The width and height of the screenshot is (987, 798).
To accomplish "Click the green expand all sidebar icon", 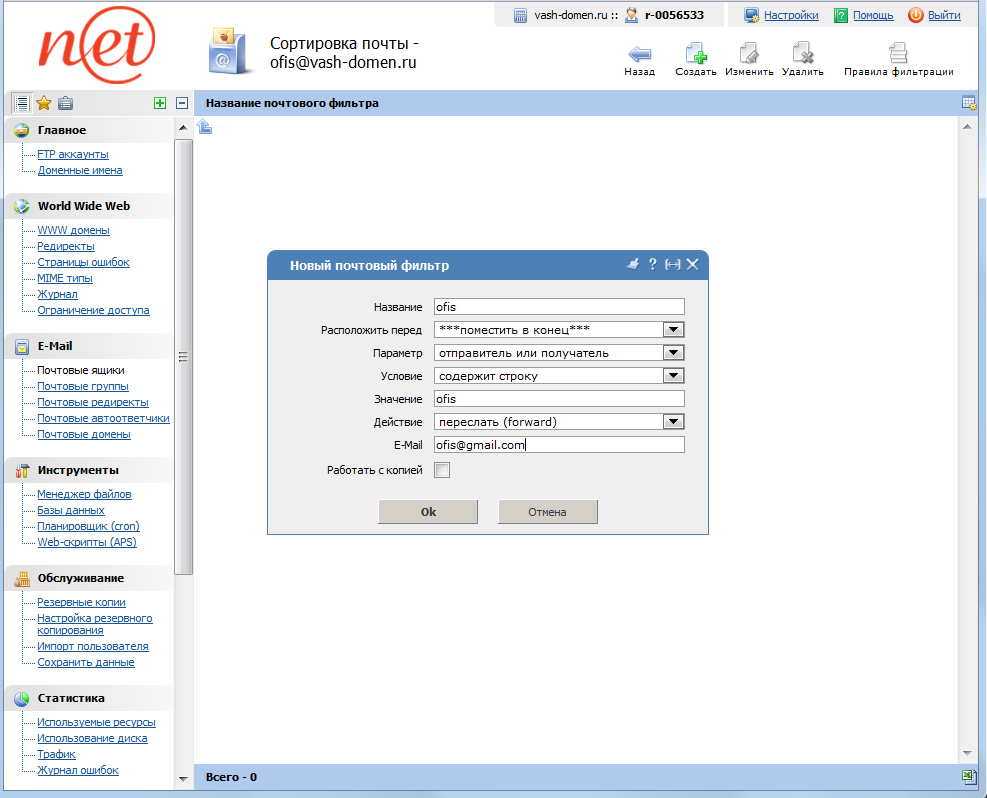I will pos(159,103).
